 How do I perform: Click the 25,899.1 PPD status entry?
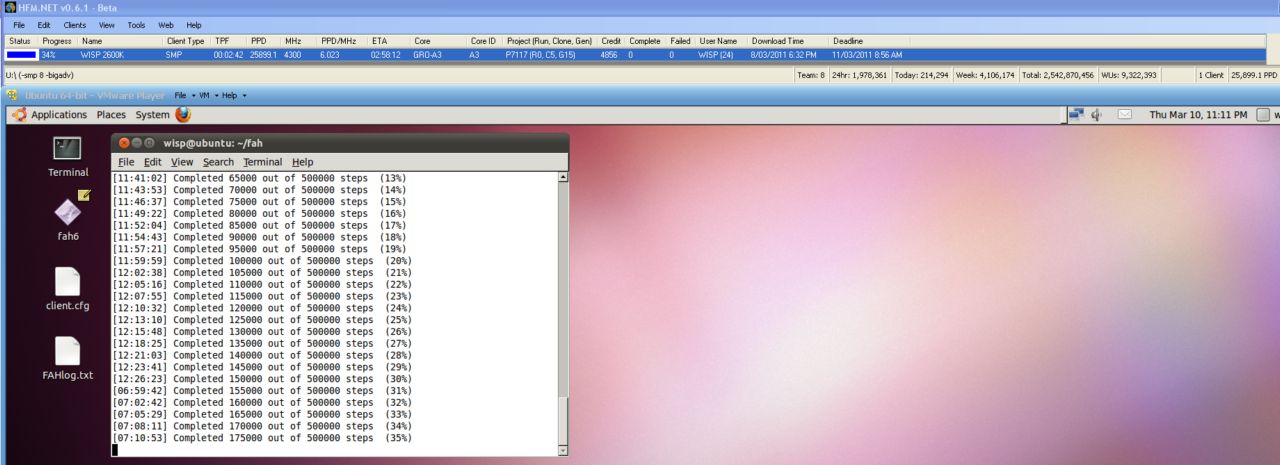click(1254, 75)
